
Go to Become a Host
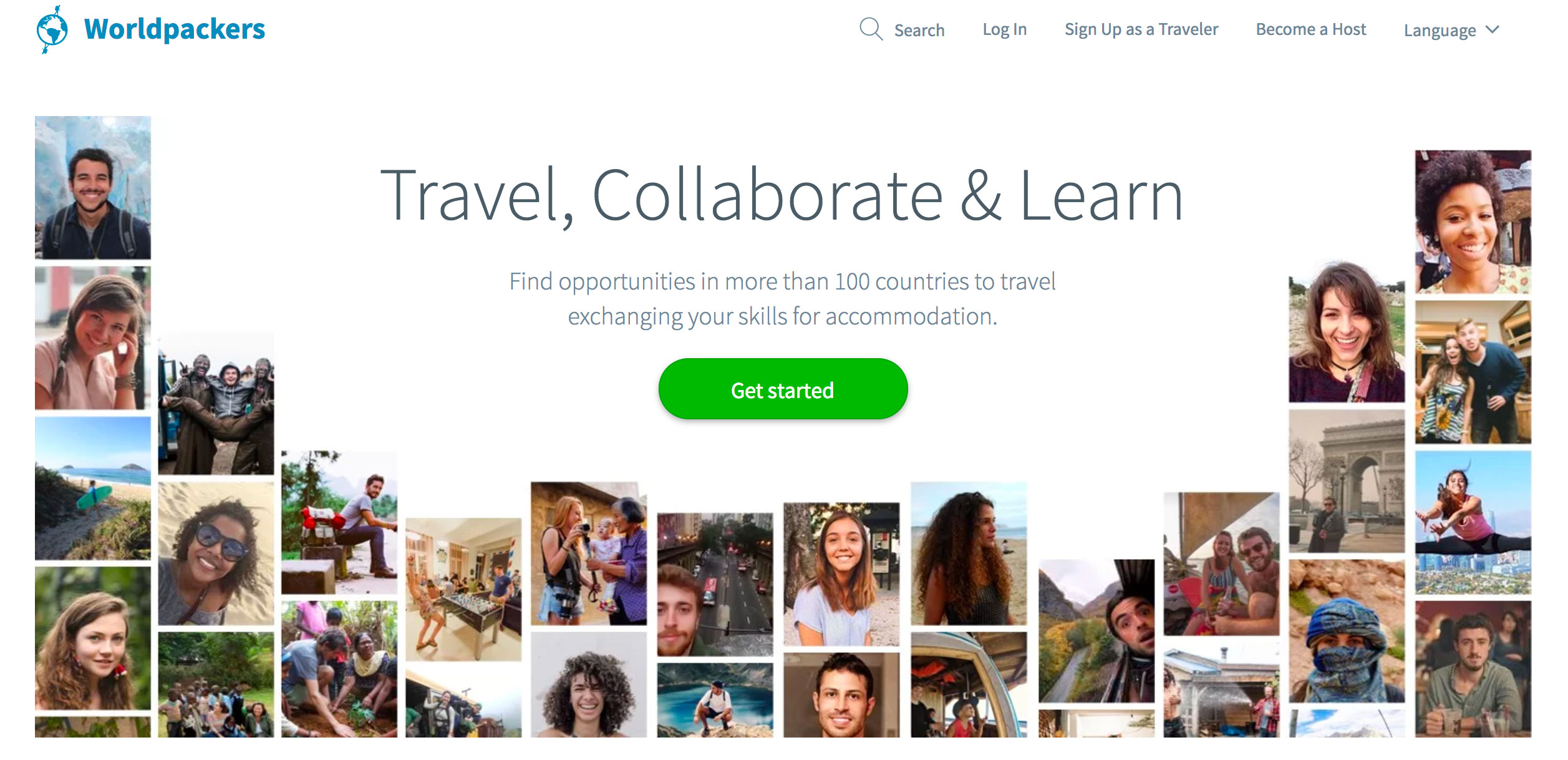[x=1310, y=29]
